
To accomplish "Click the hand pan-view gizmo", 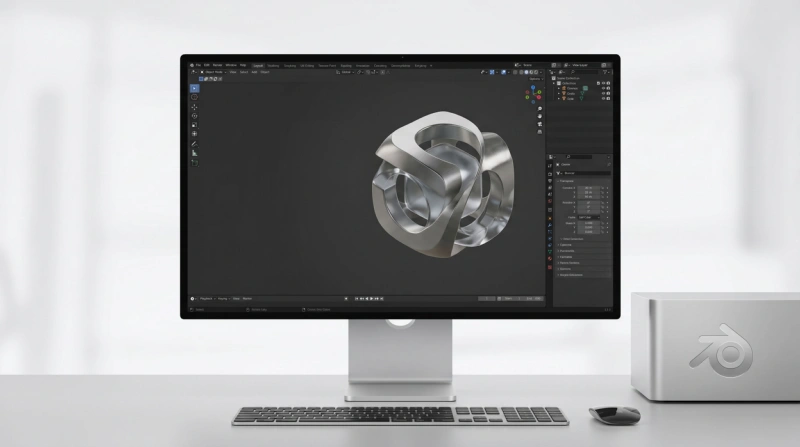I will click(x=540, y=116).
